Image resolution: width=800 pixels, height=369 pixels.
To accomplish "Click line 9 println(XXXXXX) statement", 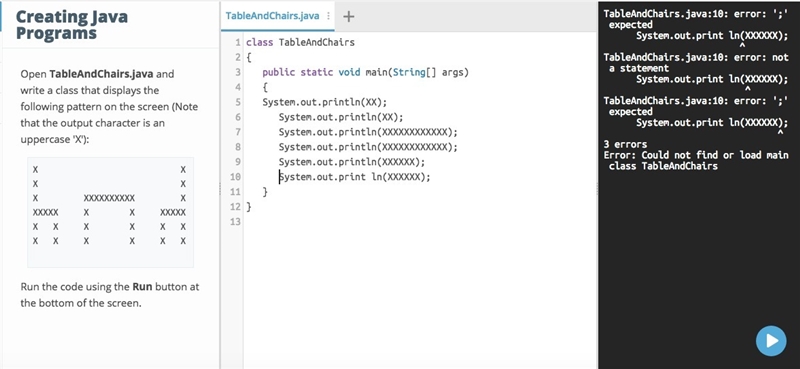I will coord(352,162).
